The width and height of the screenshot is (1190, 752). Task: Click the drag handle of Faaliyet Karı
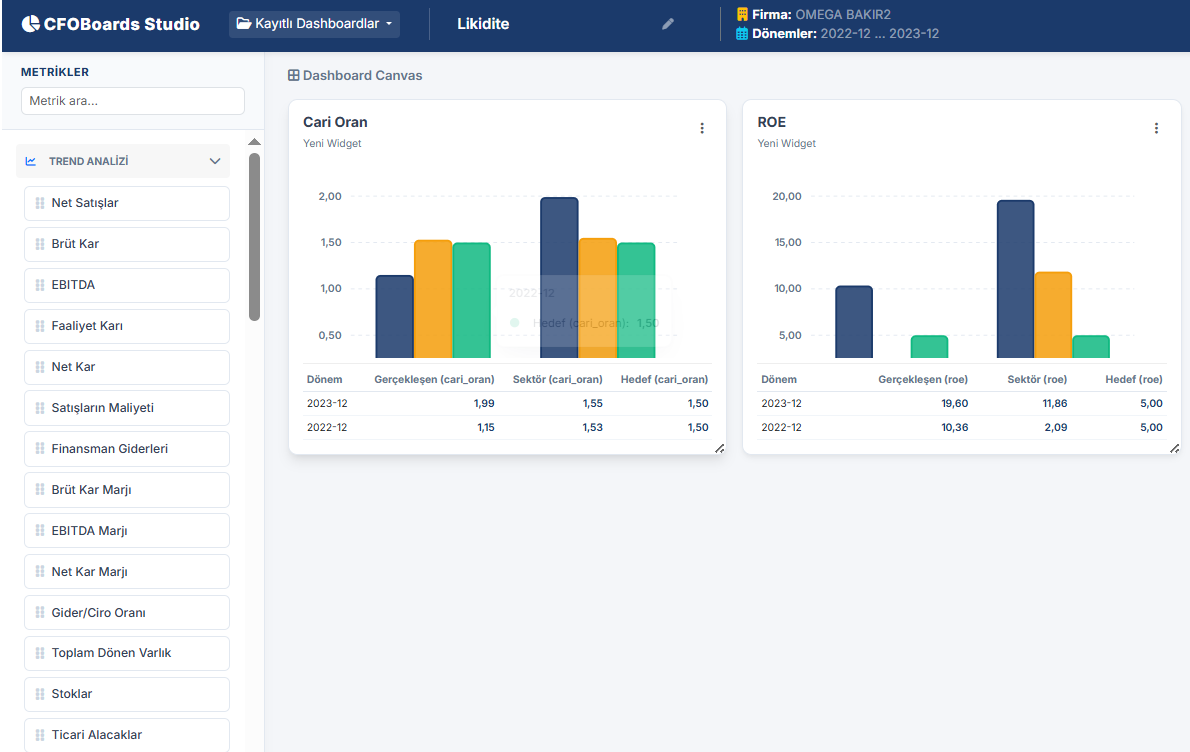pyautogui.click(x=40, y=326)
